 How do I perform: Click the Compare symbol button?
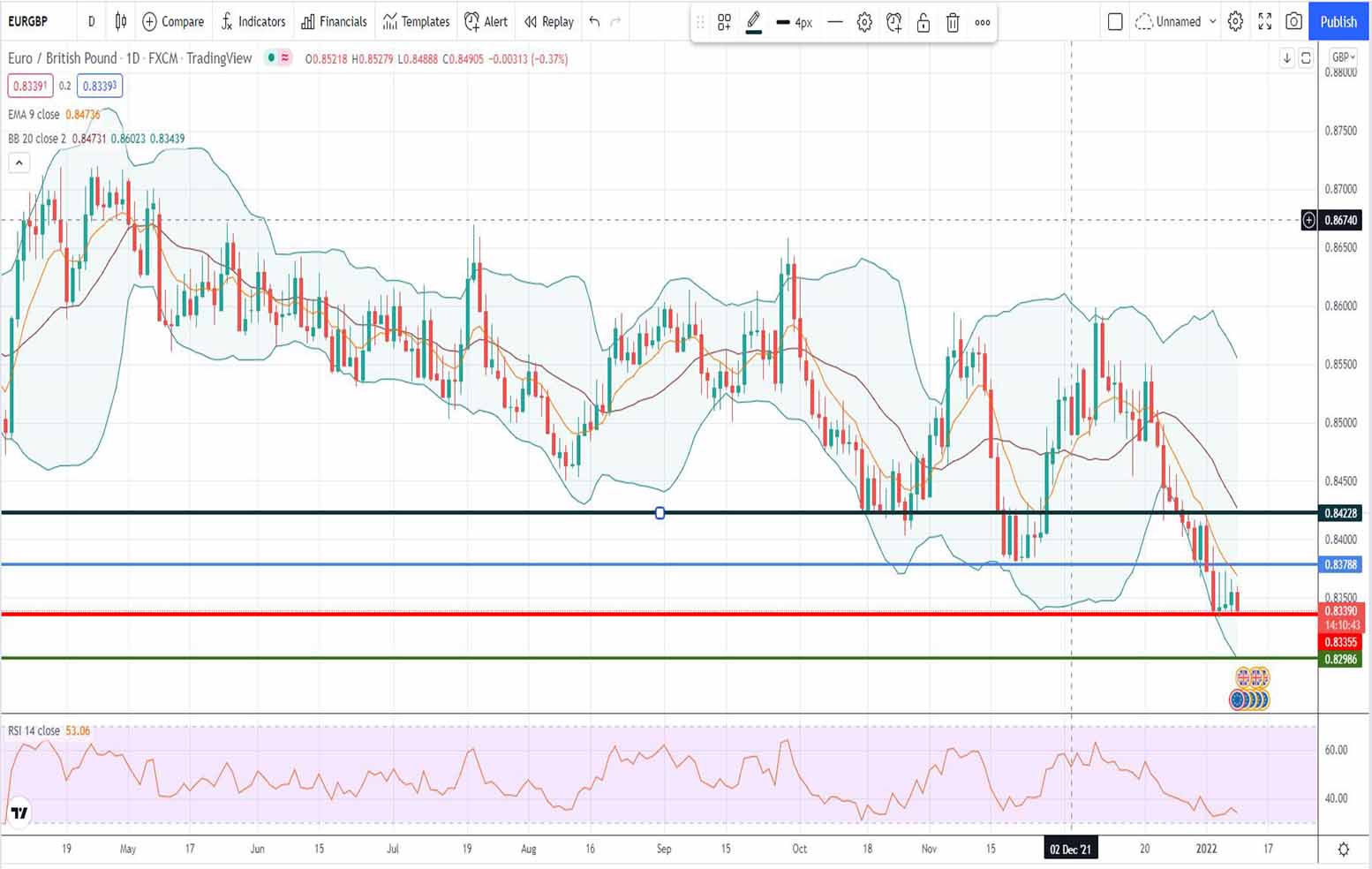[173, 21]
